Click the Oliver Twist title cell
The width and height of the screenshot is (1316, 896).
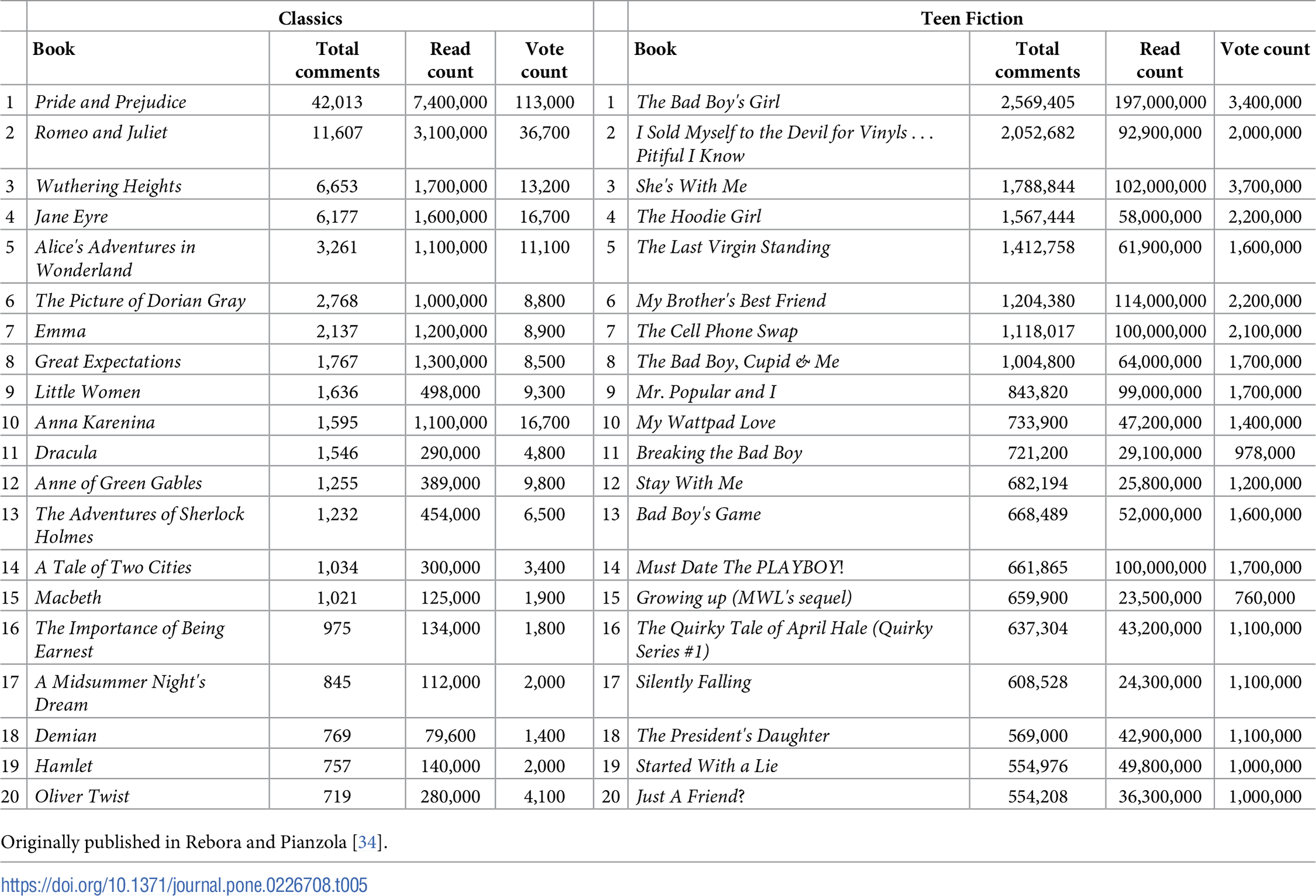pos(82,796)
